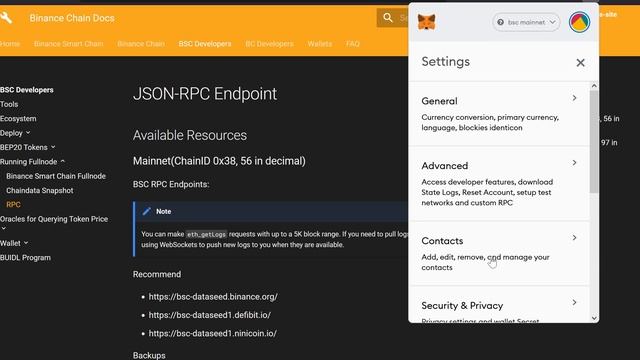Open BUIDL Program in the sidebar

[25, 258]
